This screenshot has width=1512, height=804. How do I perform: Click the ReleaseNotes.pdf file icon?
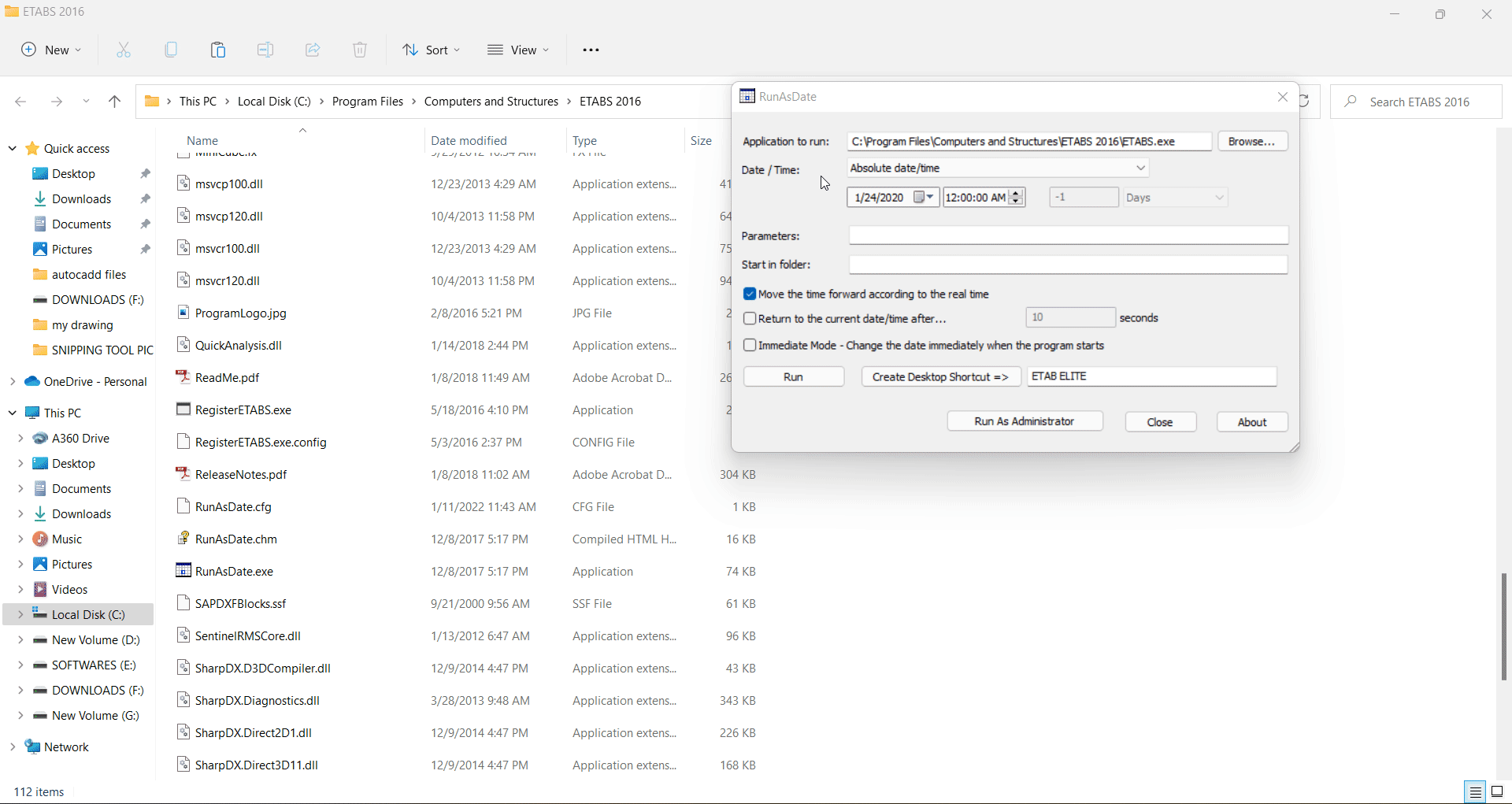point(183,473)
